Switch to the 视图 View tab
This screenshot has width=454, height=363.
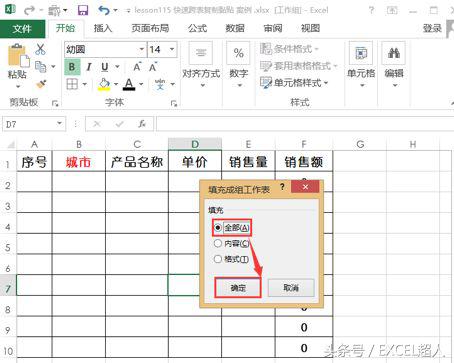click(310, 28)
